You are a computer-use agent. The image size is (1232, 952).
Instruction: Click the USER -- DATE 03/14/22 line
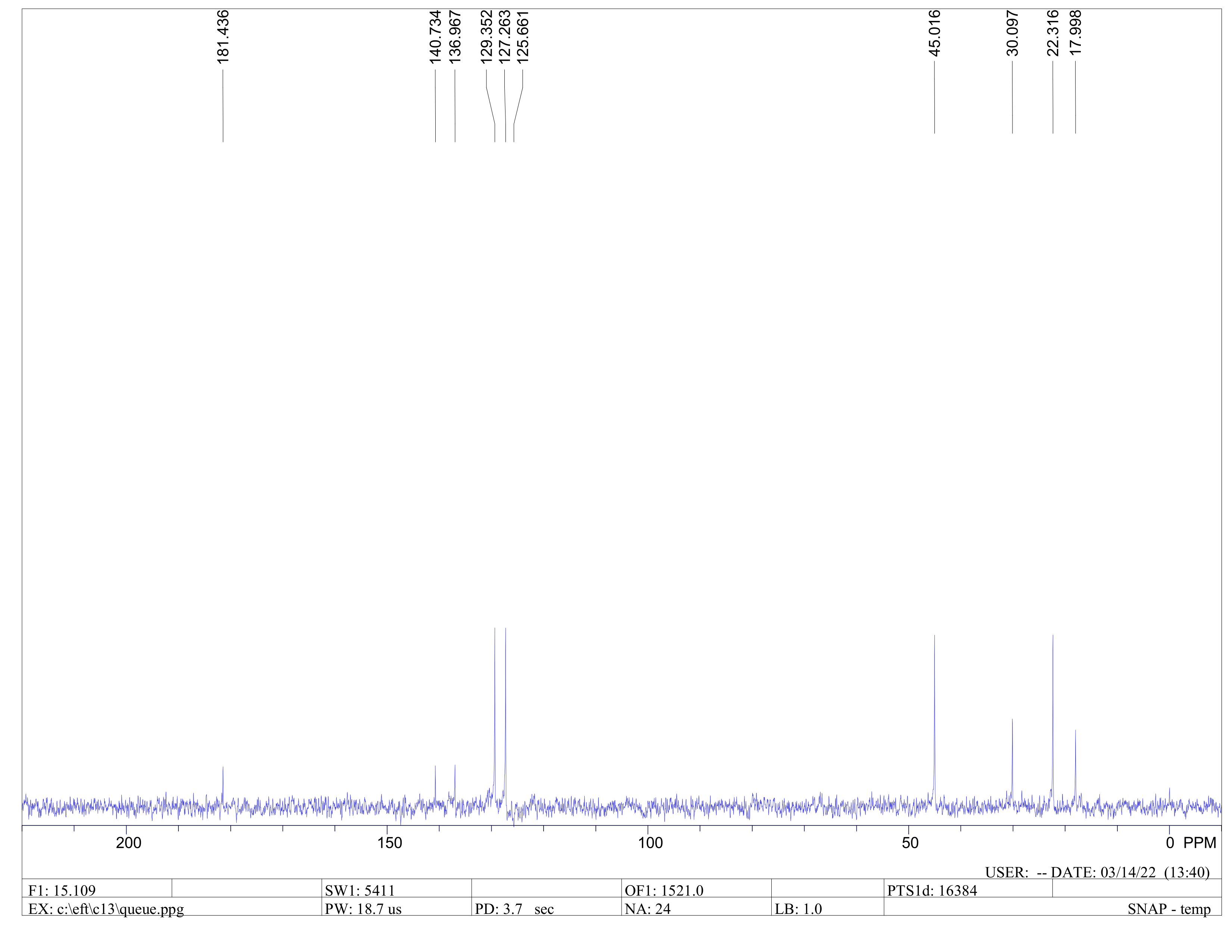(x=1097, y=872)
